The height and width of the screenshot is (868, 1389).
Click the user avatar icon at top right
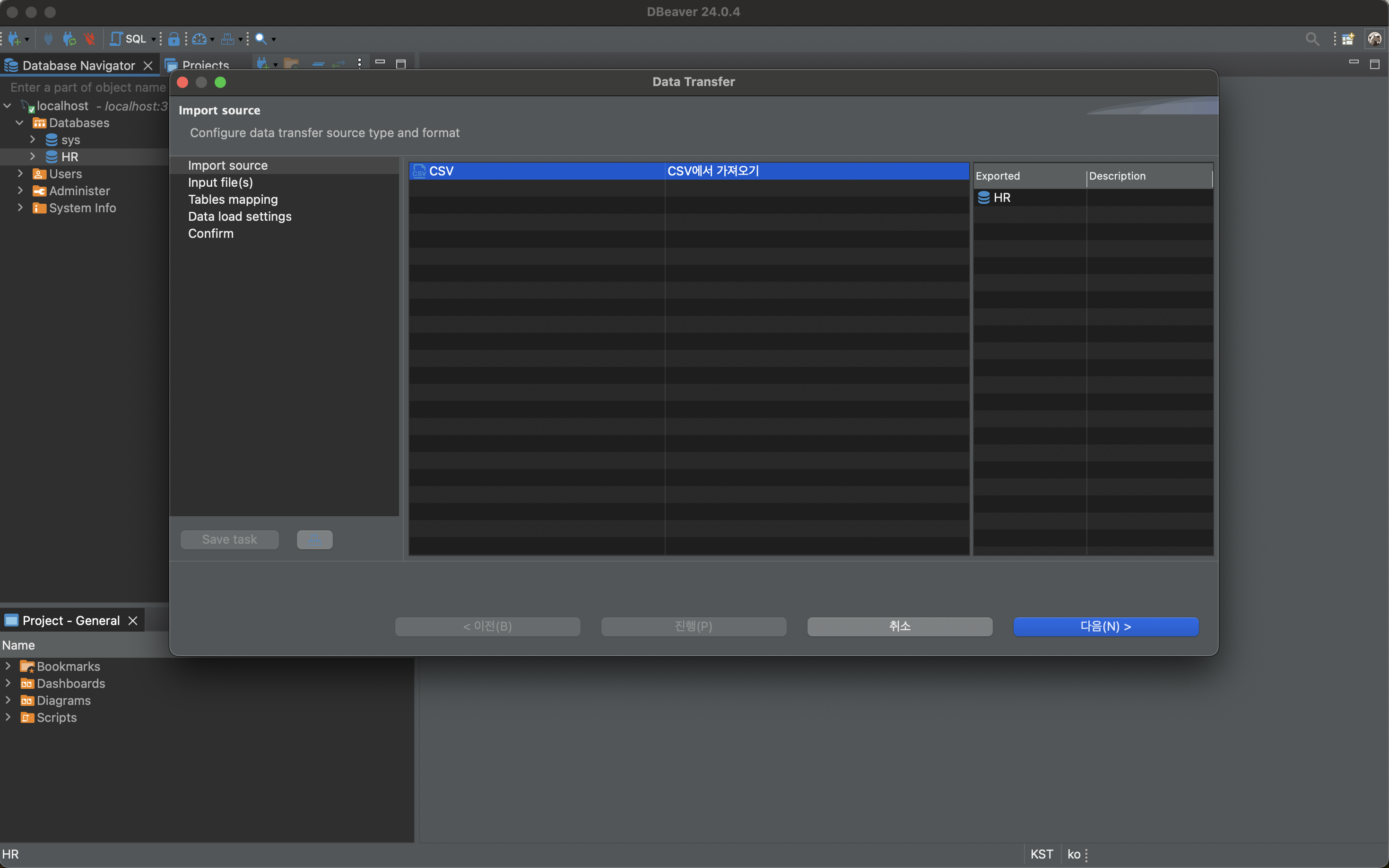click(1375, 39)
